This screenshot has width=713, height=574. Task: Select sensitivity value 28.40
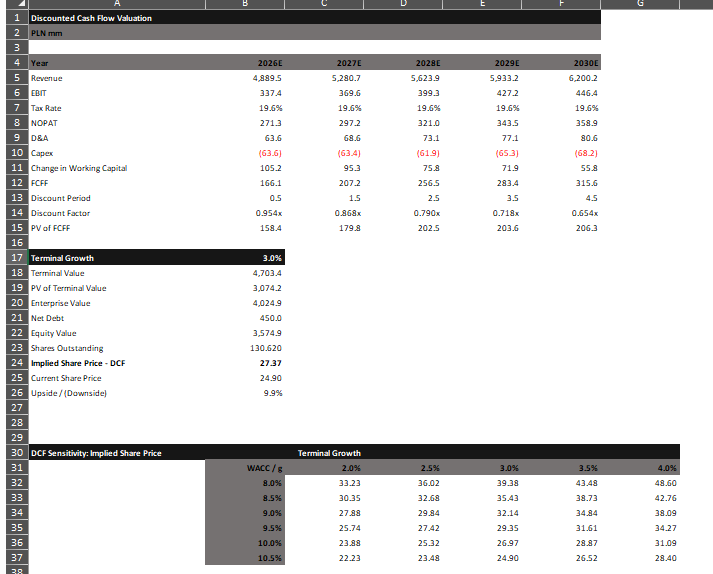pyautogui.click(x=665, y=558)
